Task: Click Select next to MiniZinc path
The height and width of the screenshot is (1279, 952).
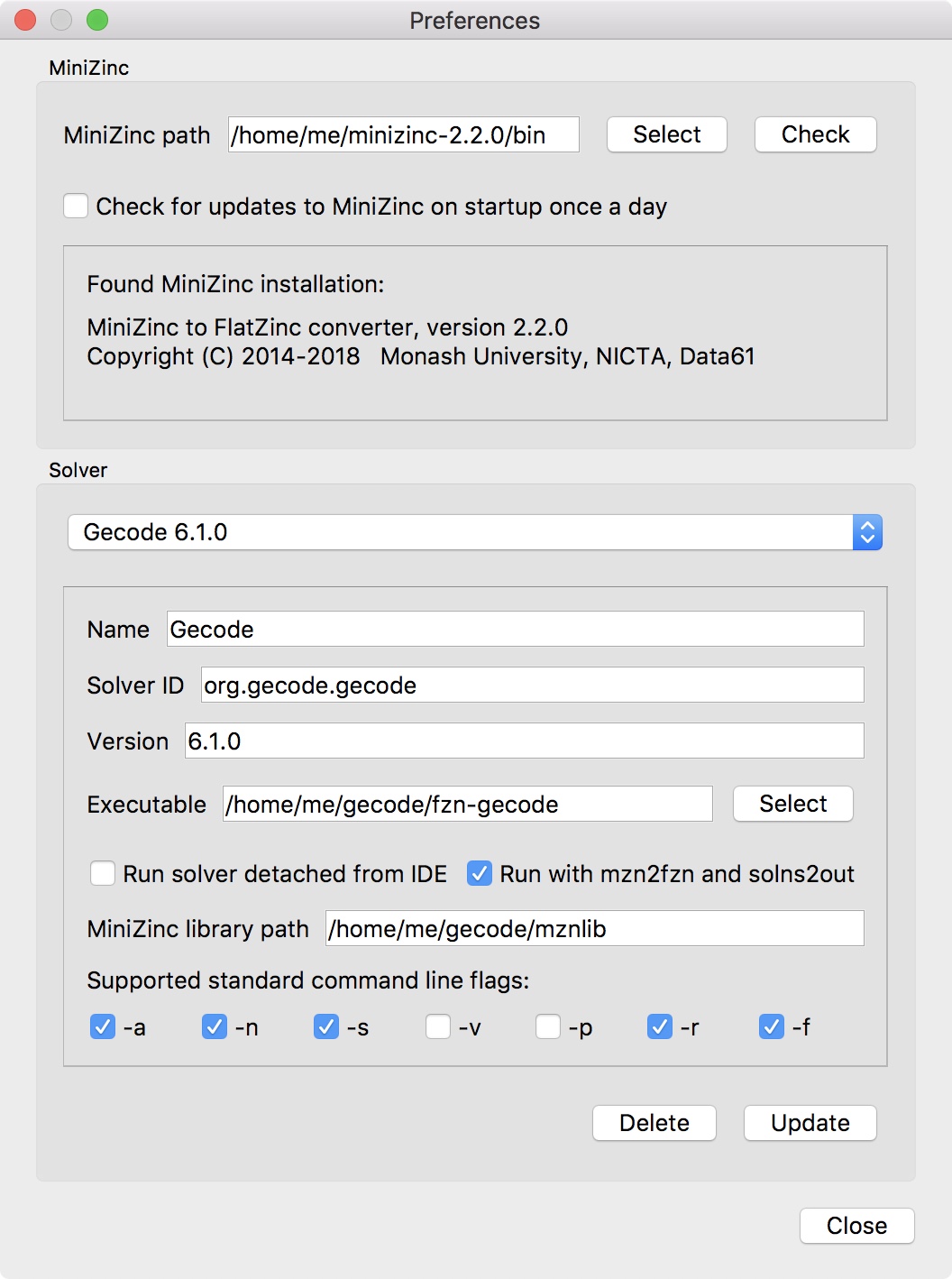Action: click(x=667, y=134)
